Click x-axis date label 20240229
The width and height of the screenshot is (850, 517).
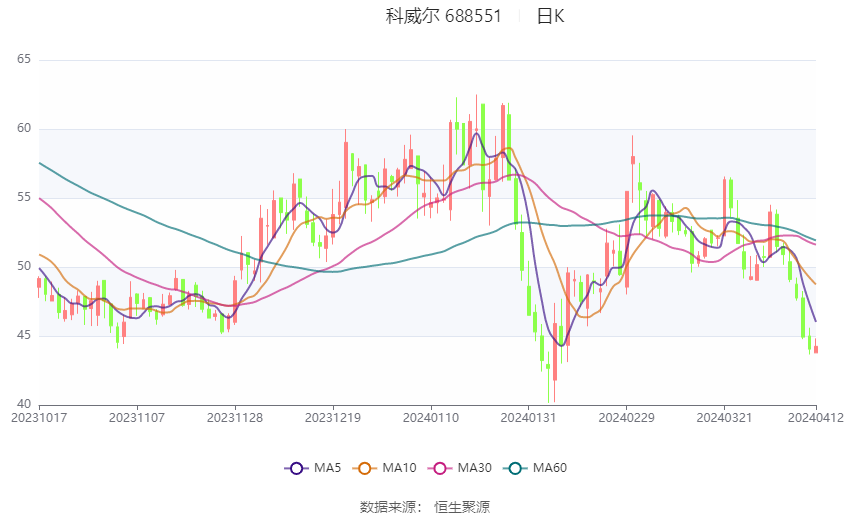click(x=627, y=418)
